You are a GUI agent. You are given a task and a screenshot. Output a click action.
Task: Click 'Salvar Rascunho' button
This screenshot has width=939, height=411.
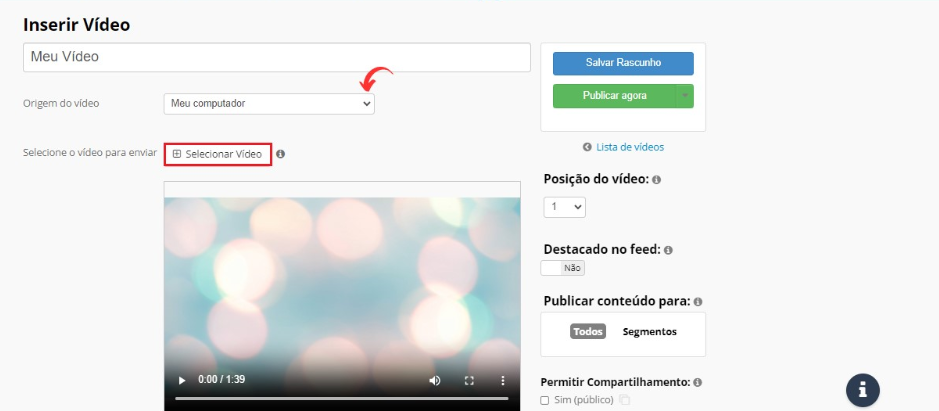click(623, 63)
